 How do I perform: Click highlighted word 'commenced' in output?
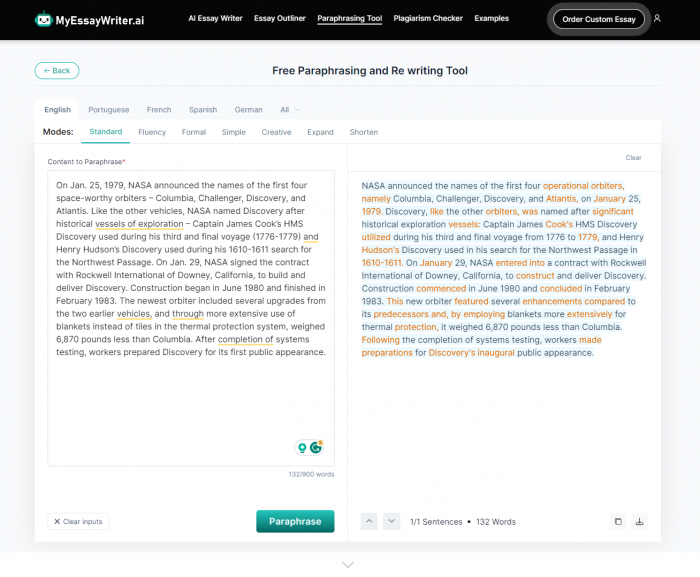pos(441,288)
